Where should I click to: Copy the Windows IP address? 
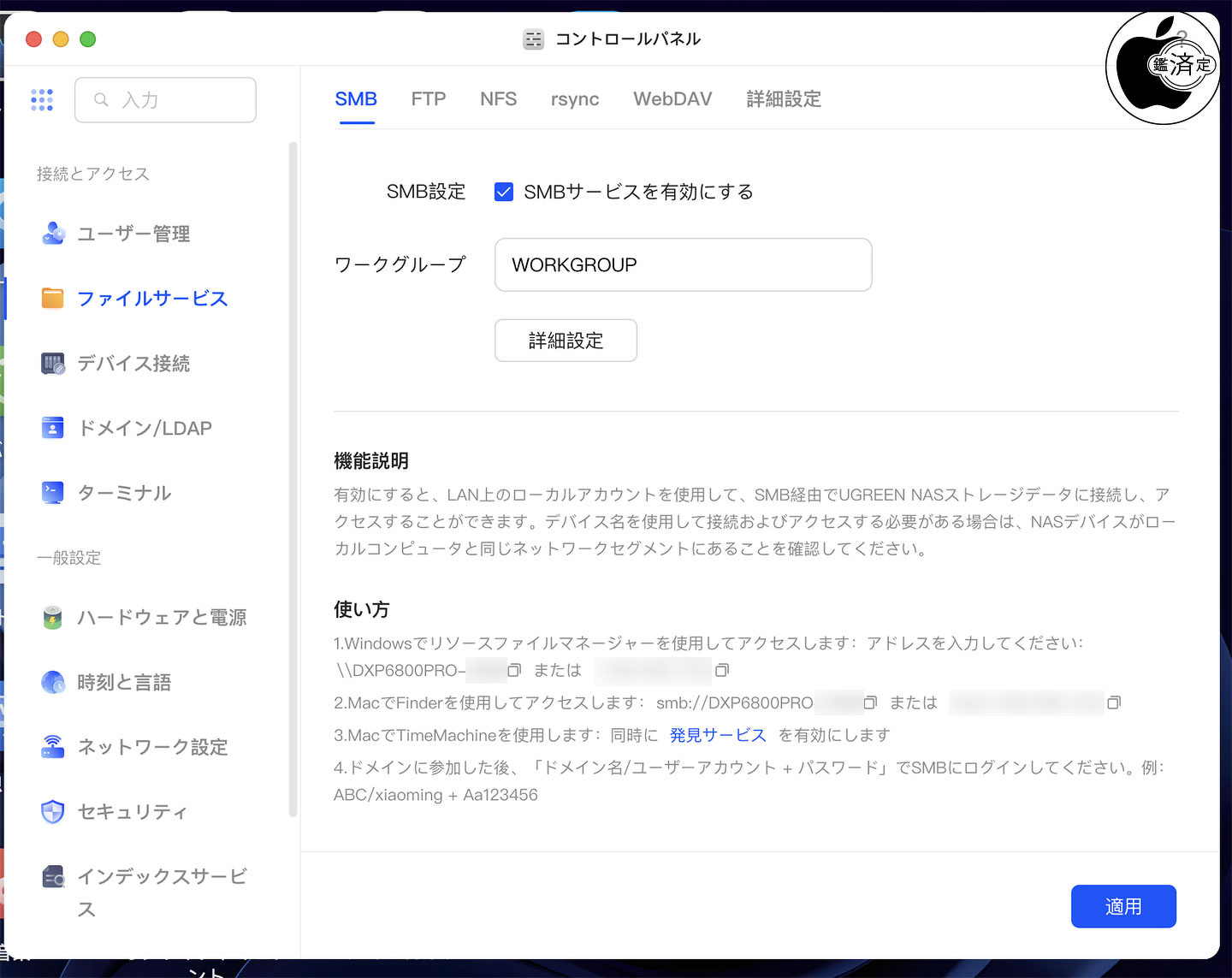pos(722,670)
